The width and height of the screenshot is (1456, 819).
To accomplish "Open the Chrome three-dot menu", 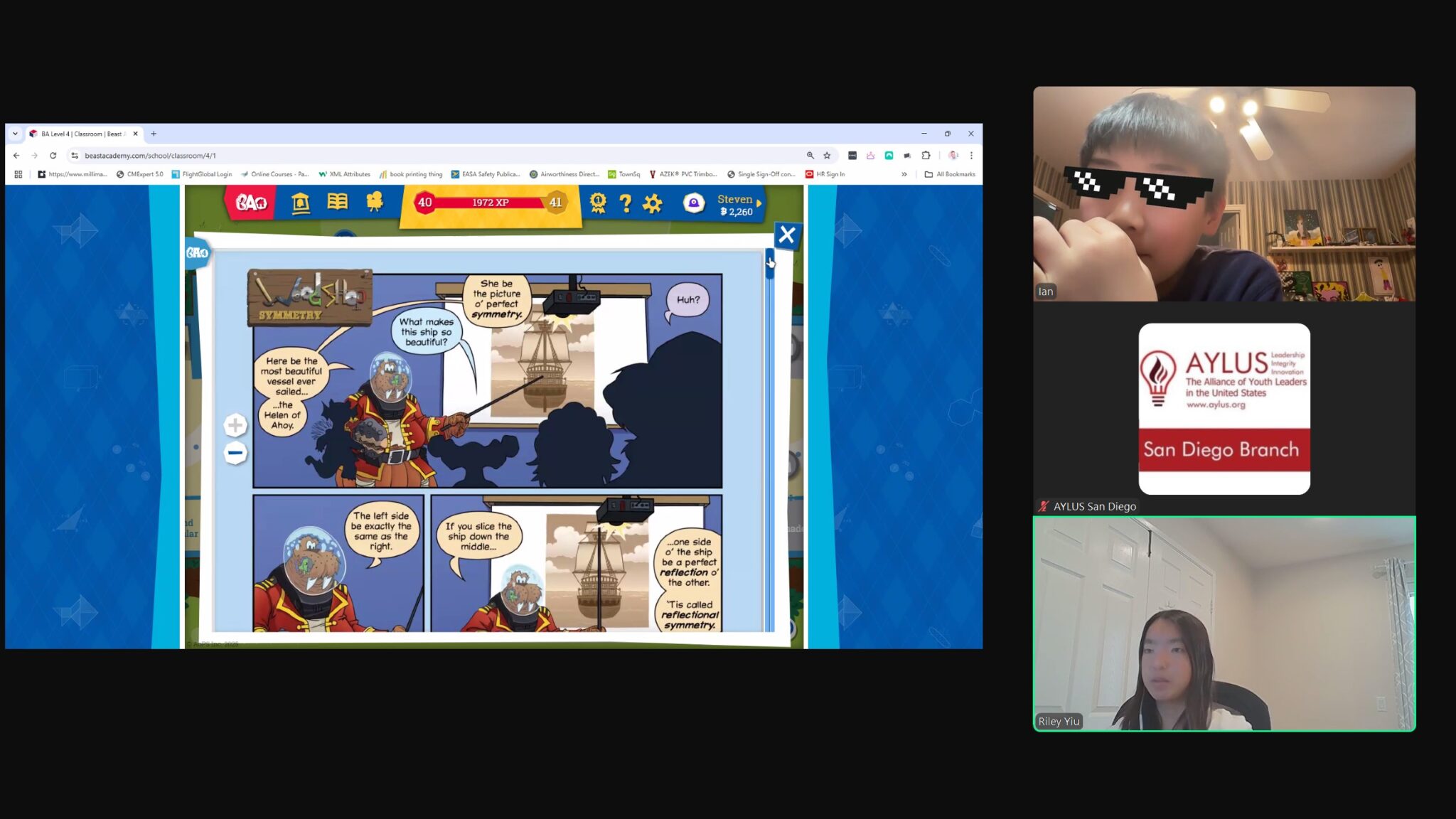I will click(x=971, y=155).
